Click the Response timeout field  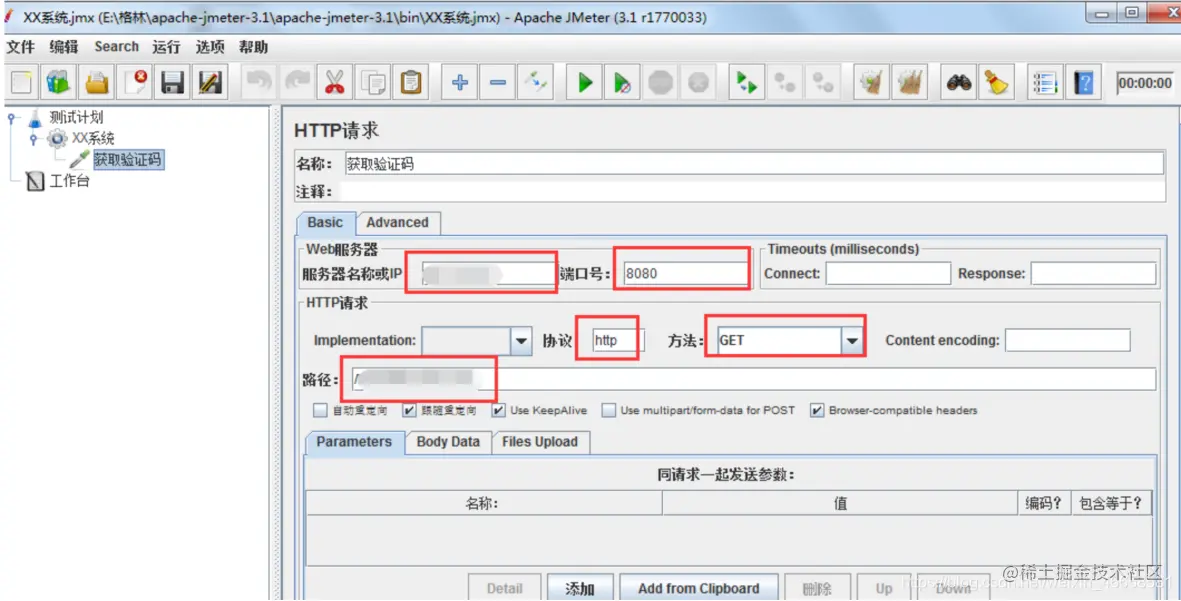pyautogui.click(x=1093, y=273)
